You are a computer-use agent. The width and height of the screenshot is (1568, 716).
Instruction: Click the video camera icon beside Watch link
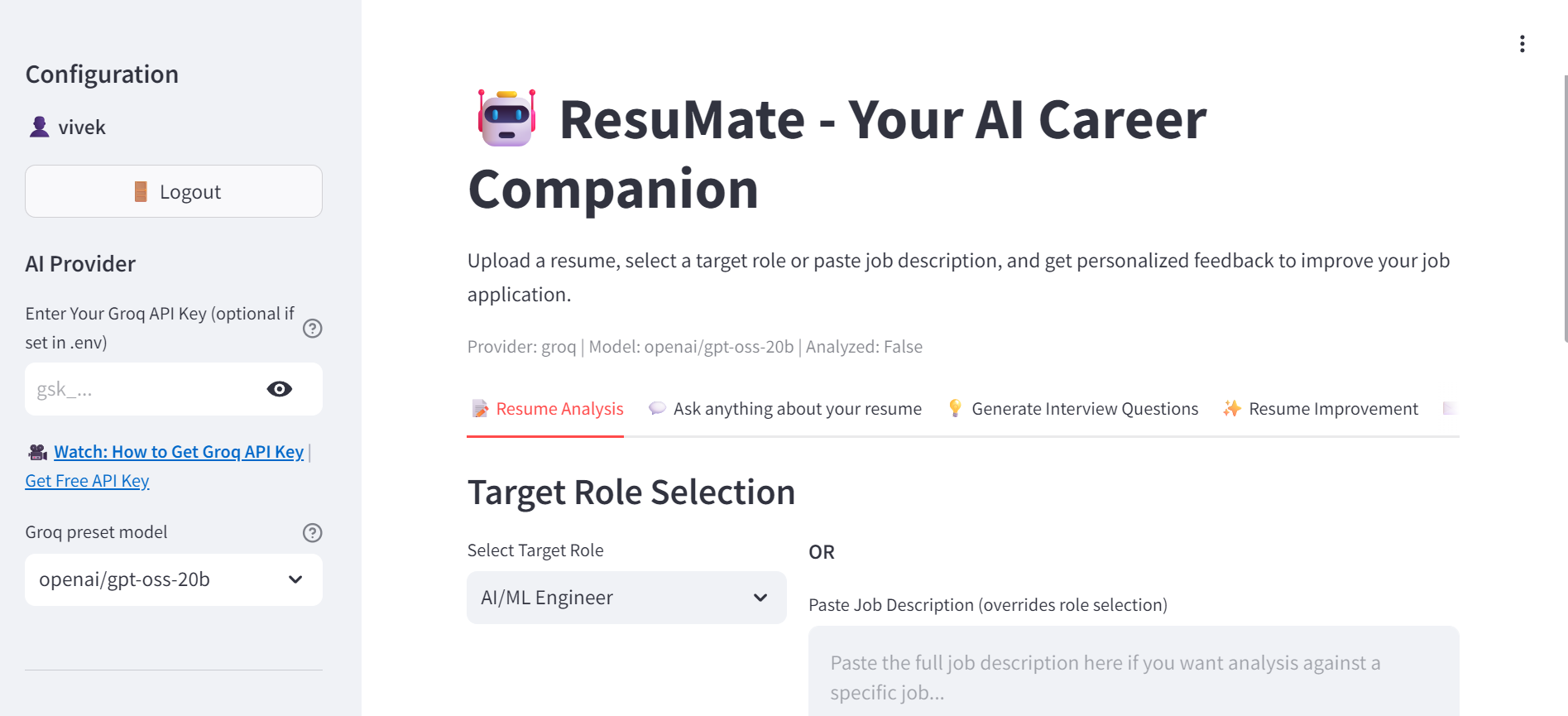coord(37,452)
